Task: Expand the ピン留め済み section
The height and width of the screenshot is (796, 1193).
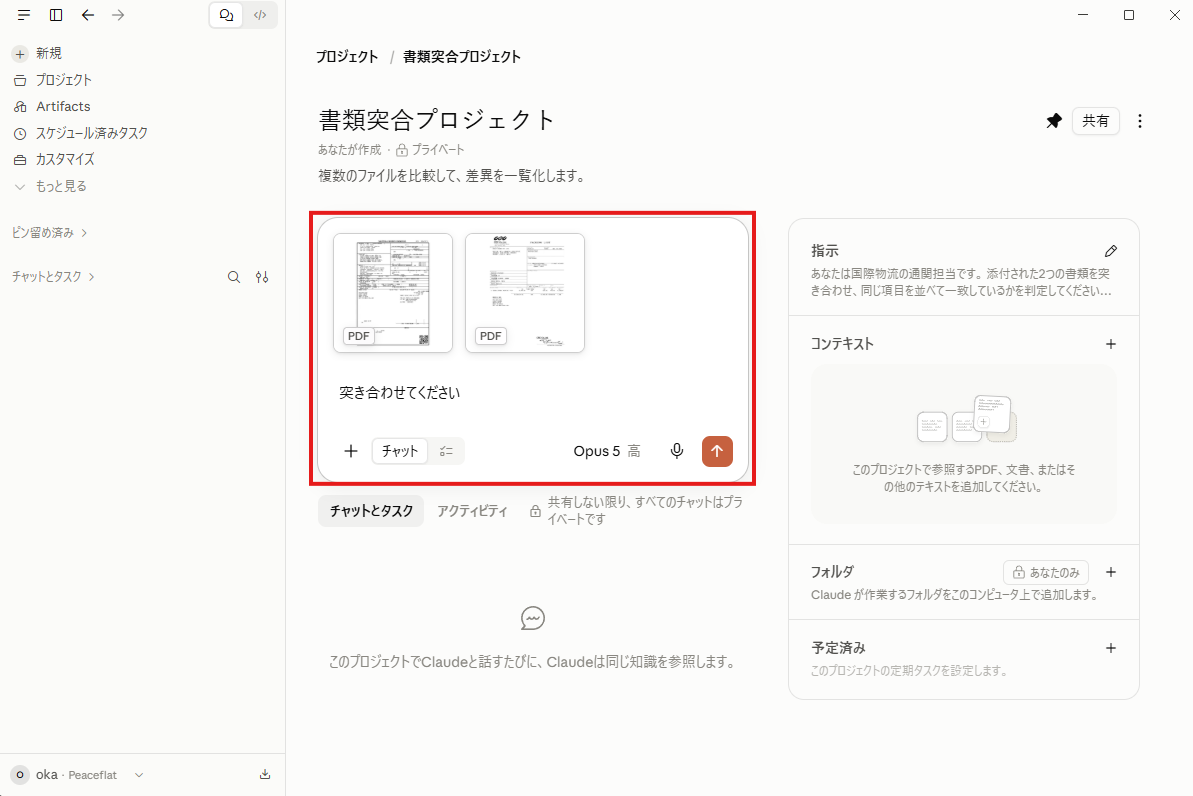Action: pos(49,233)
